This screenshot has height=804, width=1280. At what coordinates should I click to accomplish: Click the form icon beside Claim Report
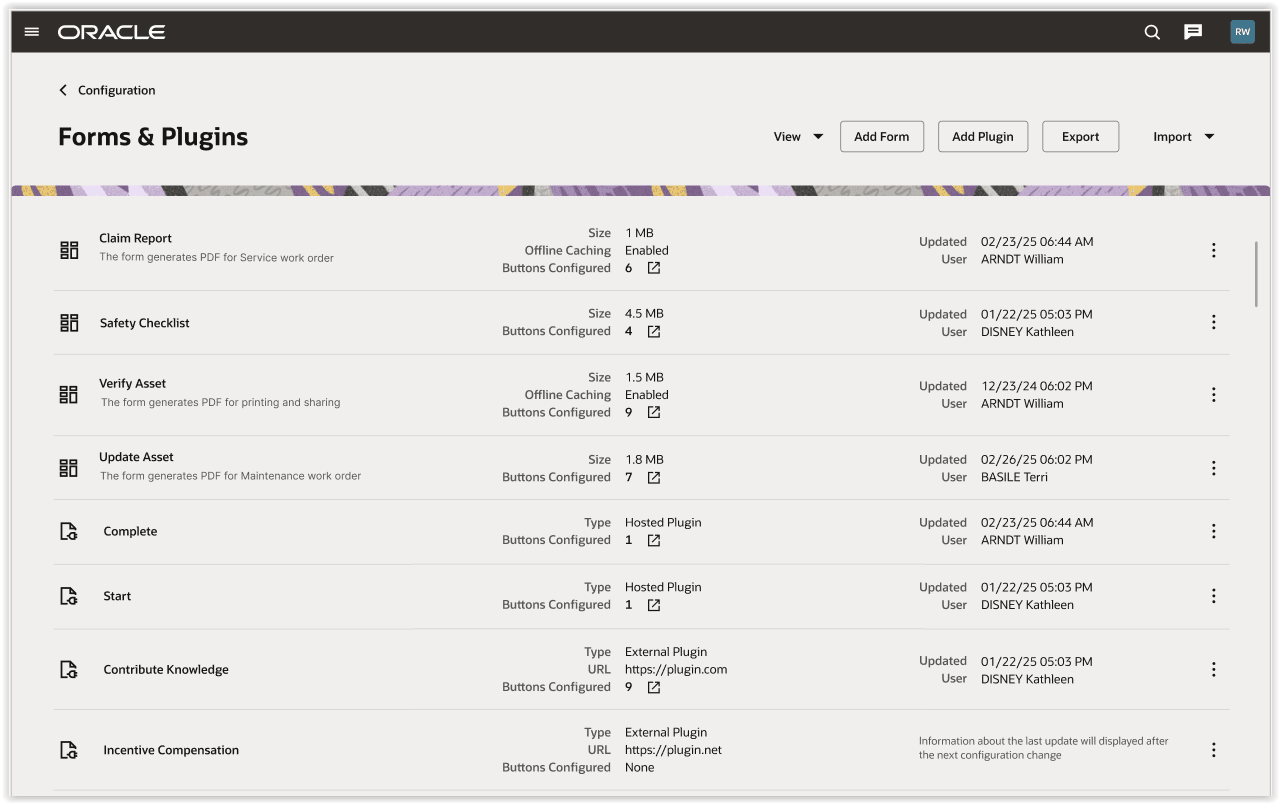(68, 249)
